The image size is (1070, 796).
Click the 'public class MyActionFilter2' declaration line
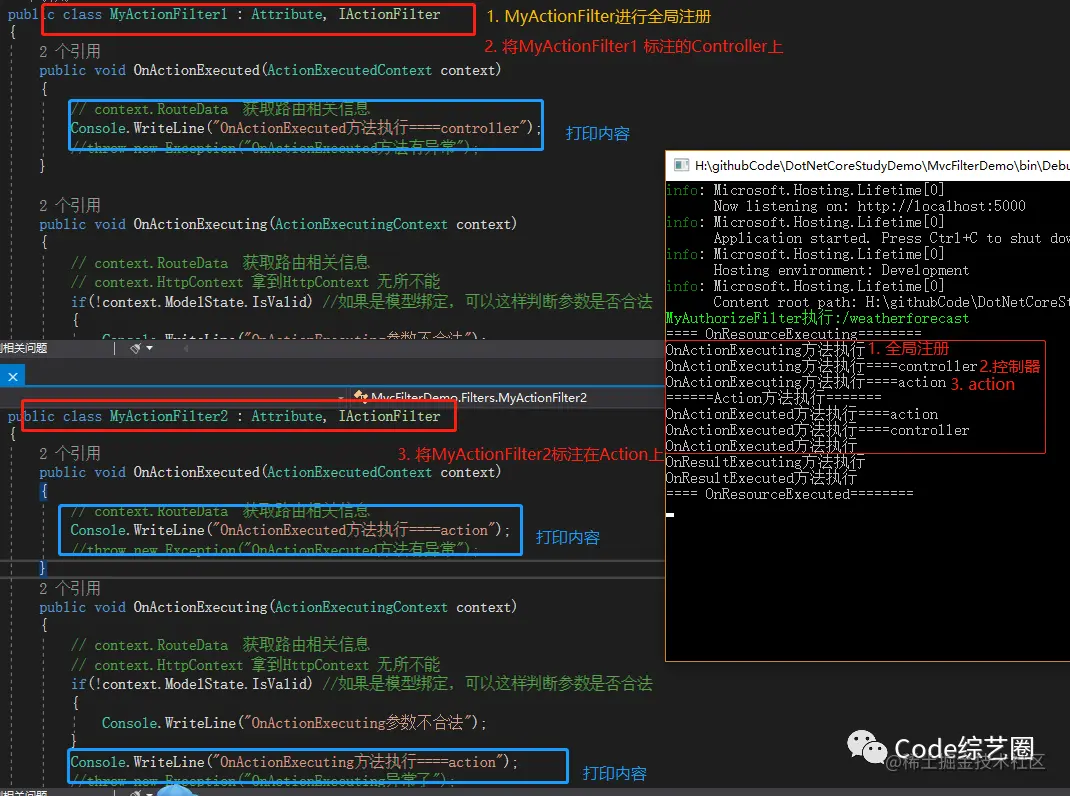point(224,416)
